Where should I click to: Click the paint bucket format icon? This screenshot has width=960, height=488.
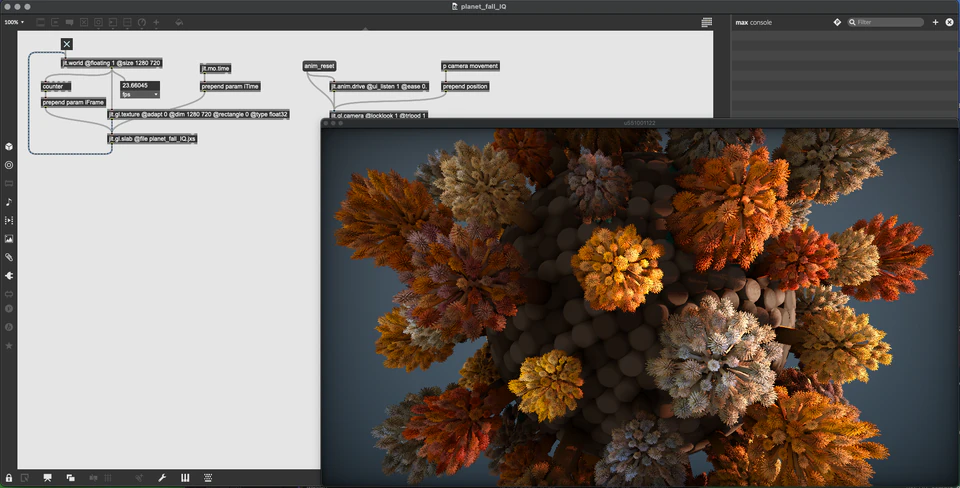[179, 22]
